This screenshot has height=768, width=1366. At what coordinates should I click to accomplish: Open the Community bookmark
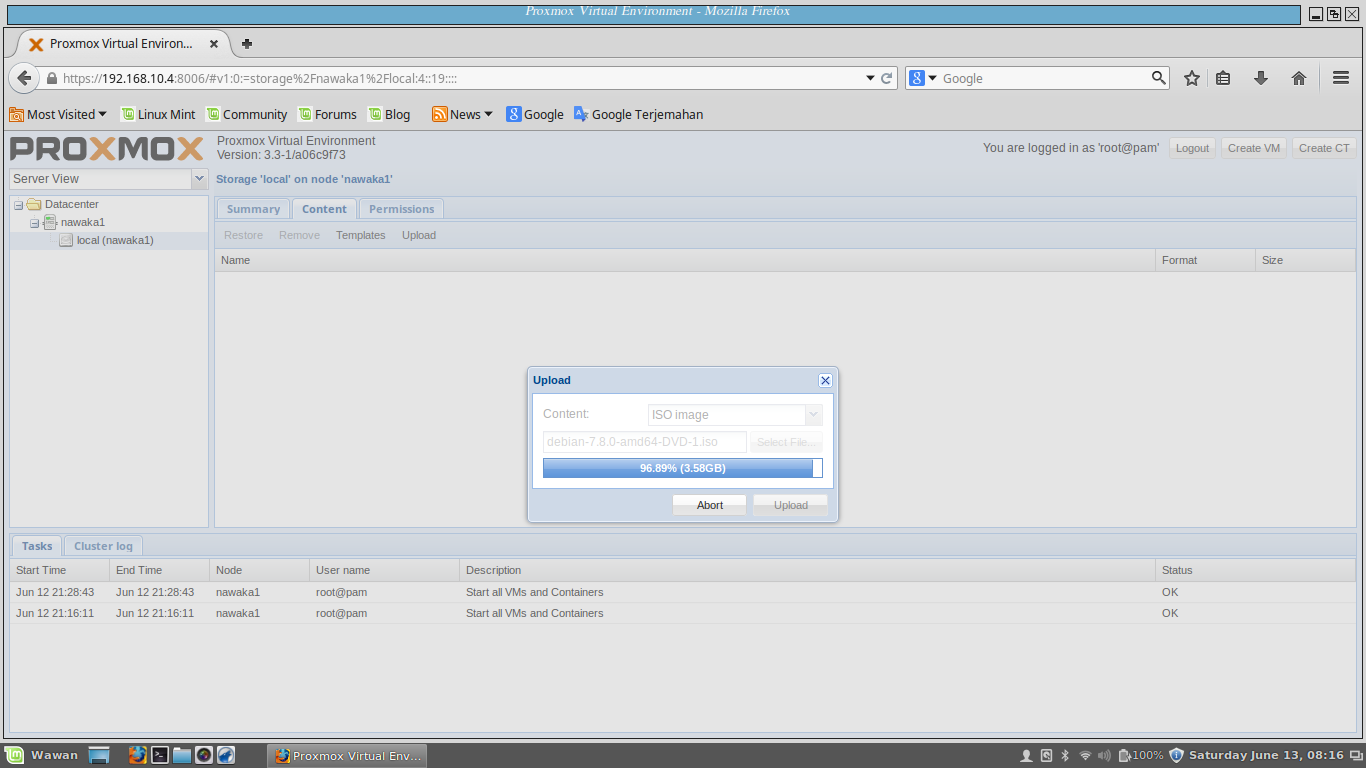point(247,114)
